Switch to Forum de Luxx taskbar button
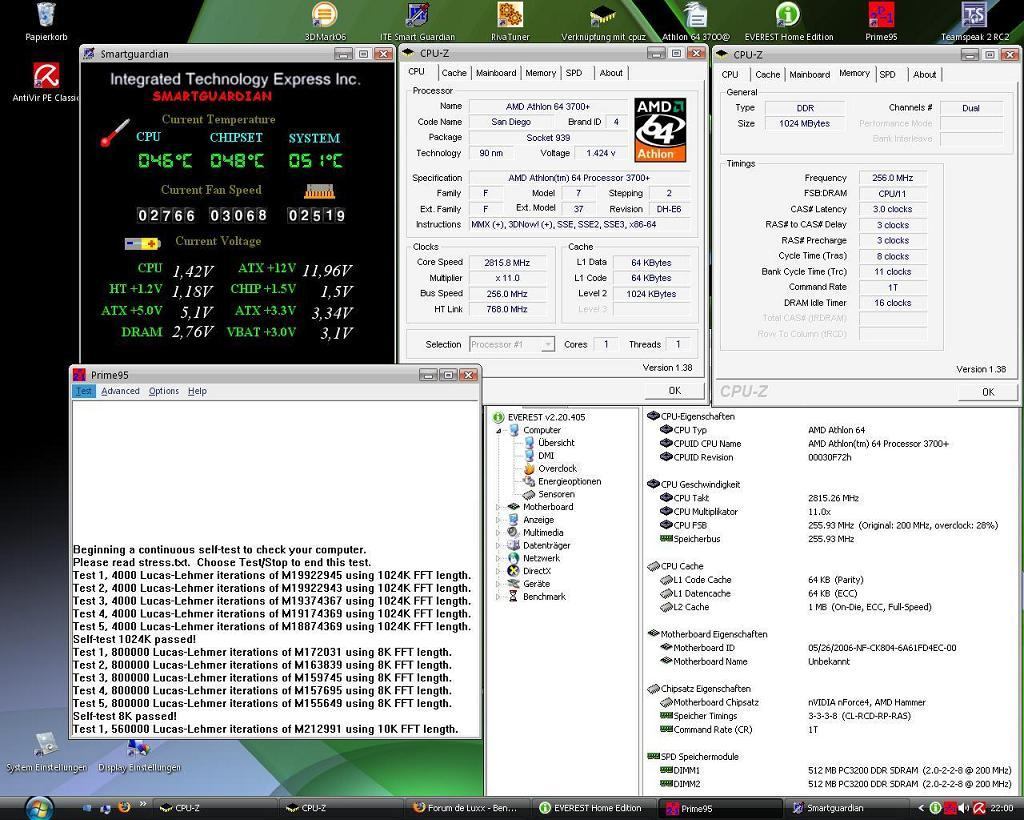Screen dimensions: 1024x820 click(466, 808)
